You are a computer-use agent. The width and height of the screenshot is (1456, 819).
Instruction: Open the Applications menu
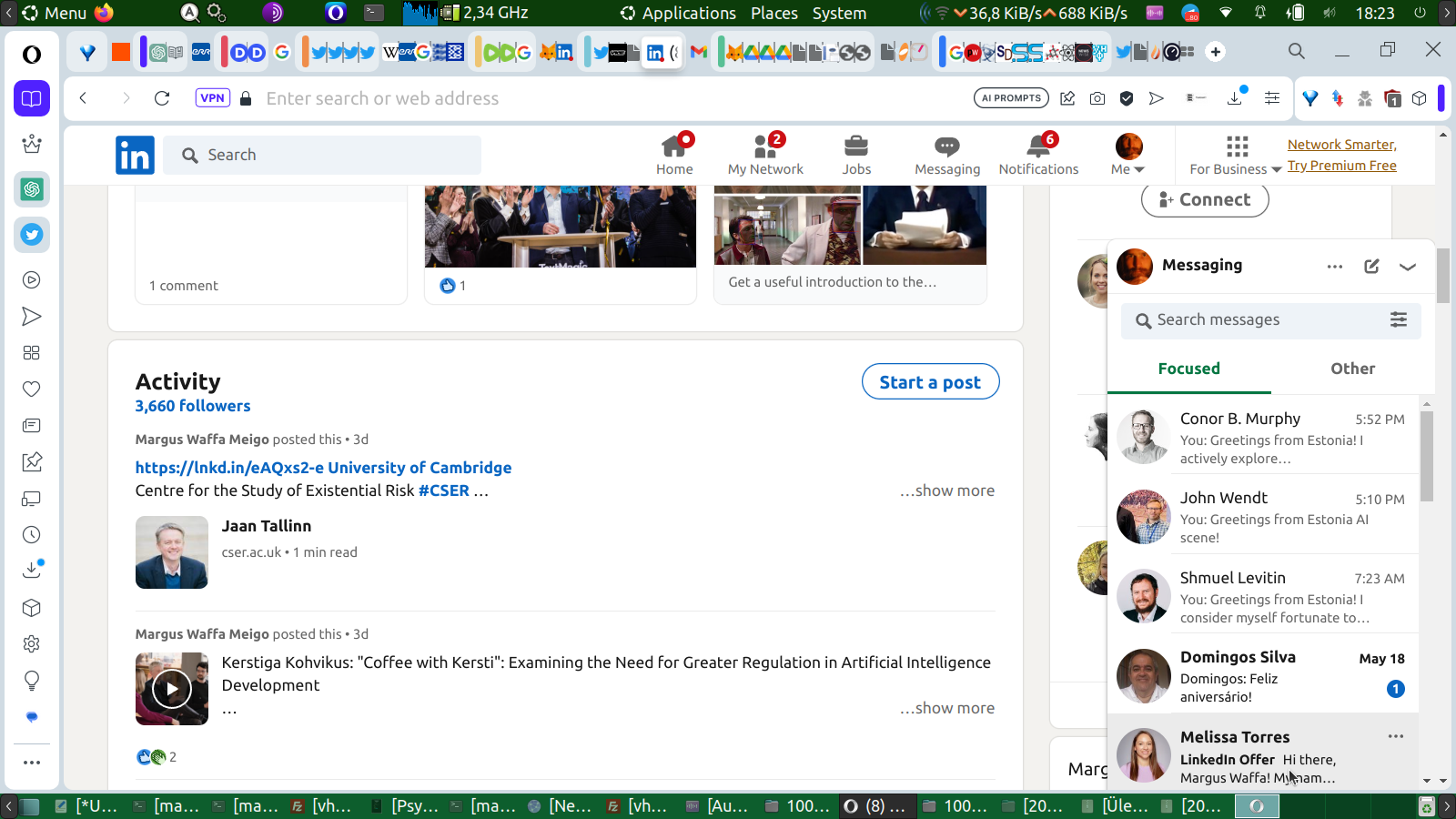[678, 13]
